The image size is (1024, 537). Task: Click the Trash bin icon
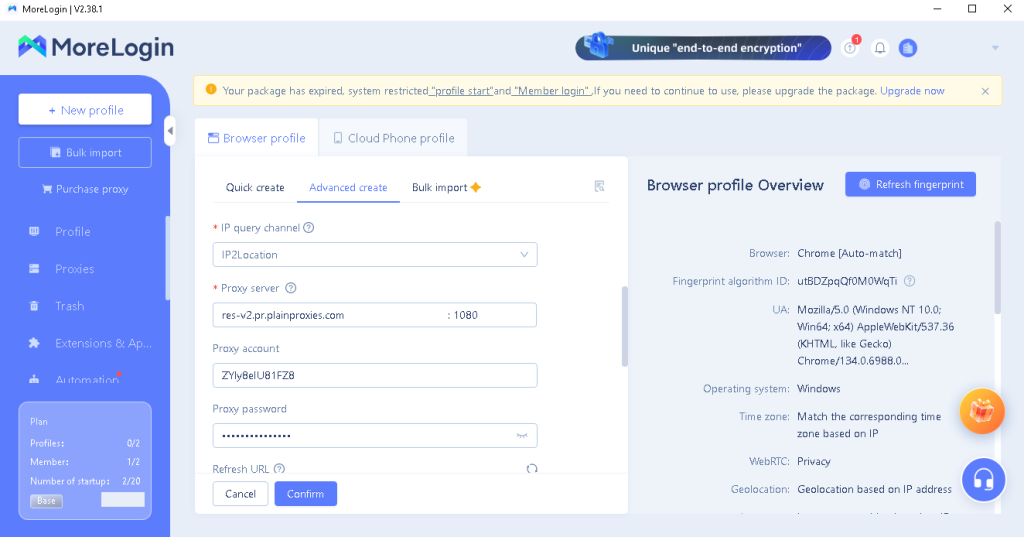pyautogui.click(x=34, y=306)
